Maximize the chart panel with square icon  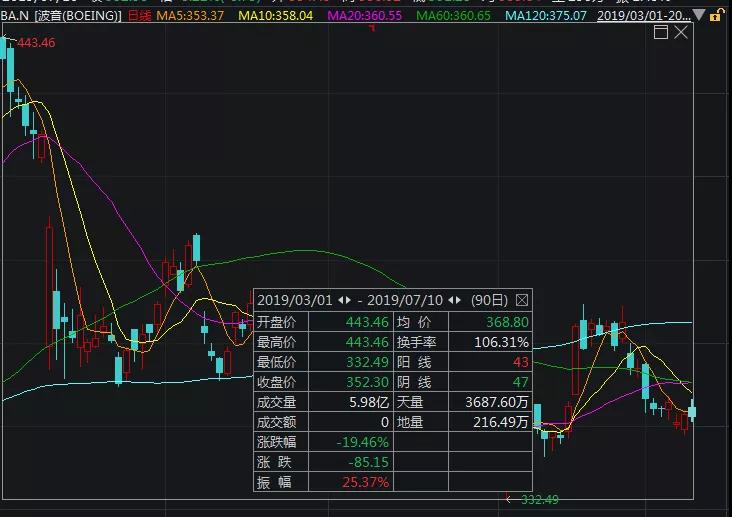point(661,32)
